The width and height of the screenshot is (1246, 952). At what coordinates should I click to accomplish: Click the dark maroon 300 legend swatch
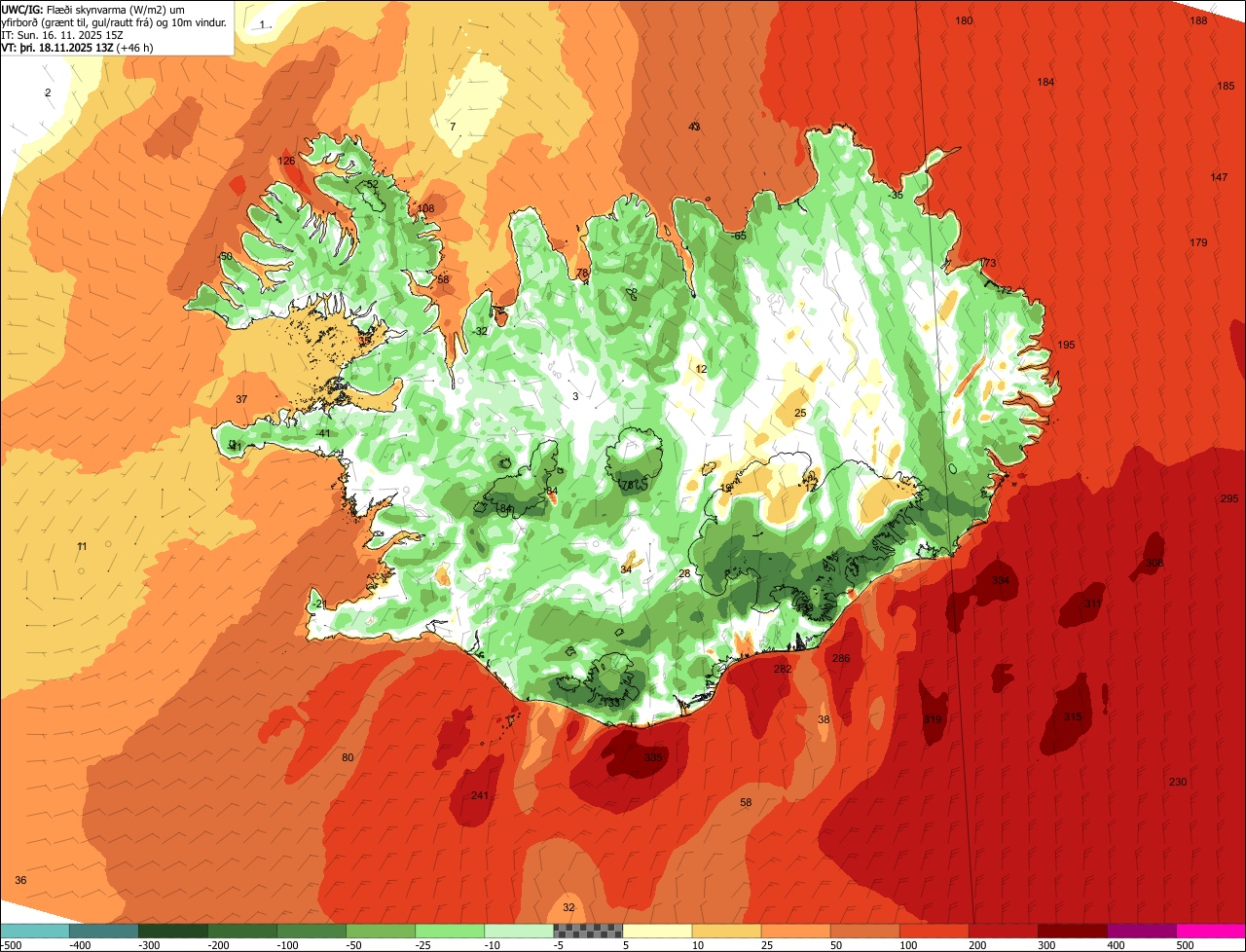click(x=1072, y=931)
